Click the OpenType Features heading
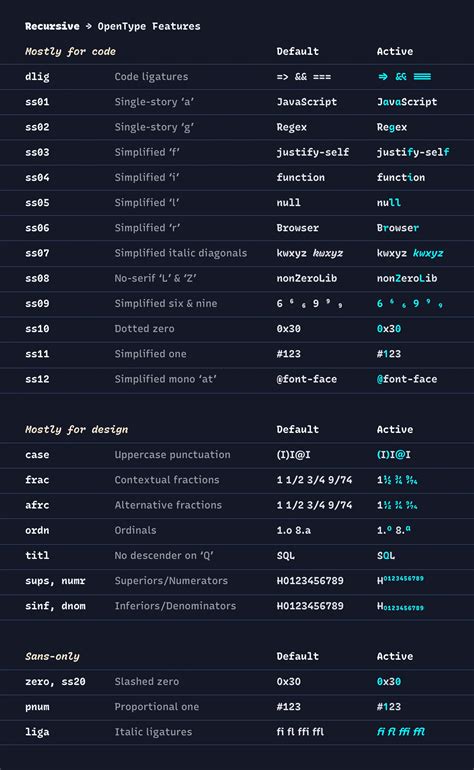Image resolution: width=474 pixels, height=770 pixels. click(149, 27)
